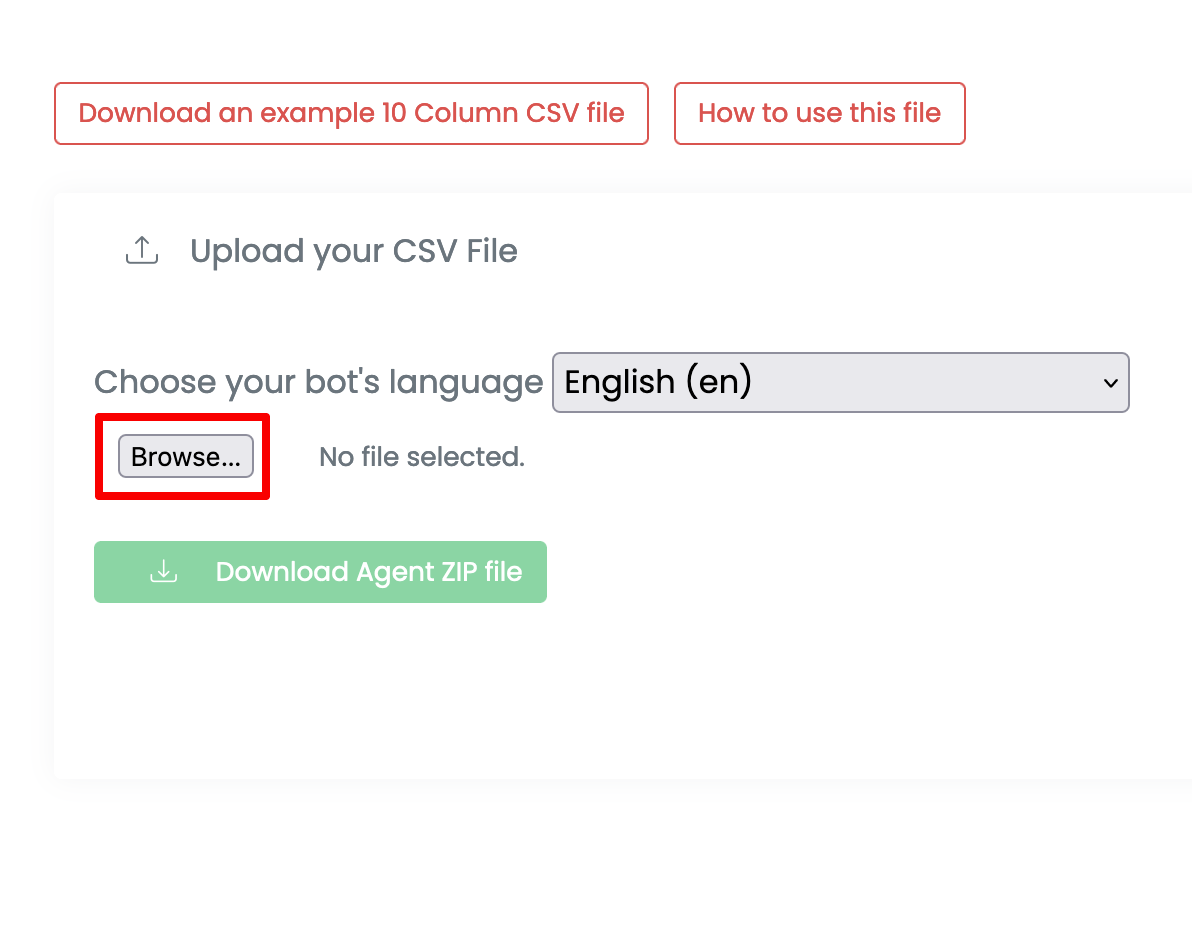The height and width of the screenshot is (938, 1192).
Task: Select English (en) in the language field
Action: [840, 383]
